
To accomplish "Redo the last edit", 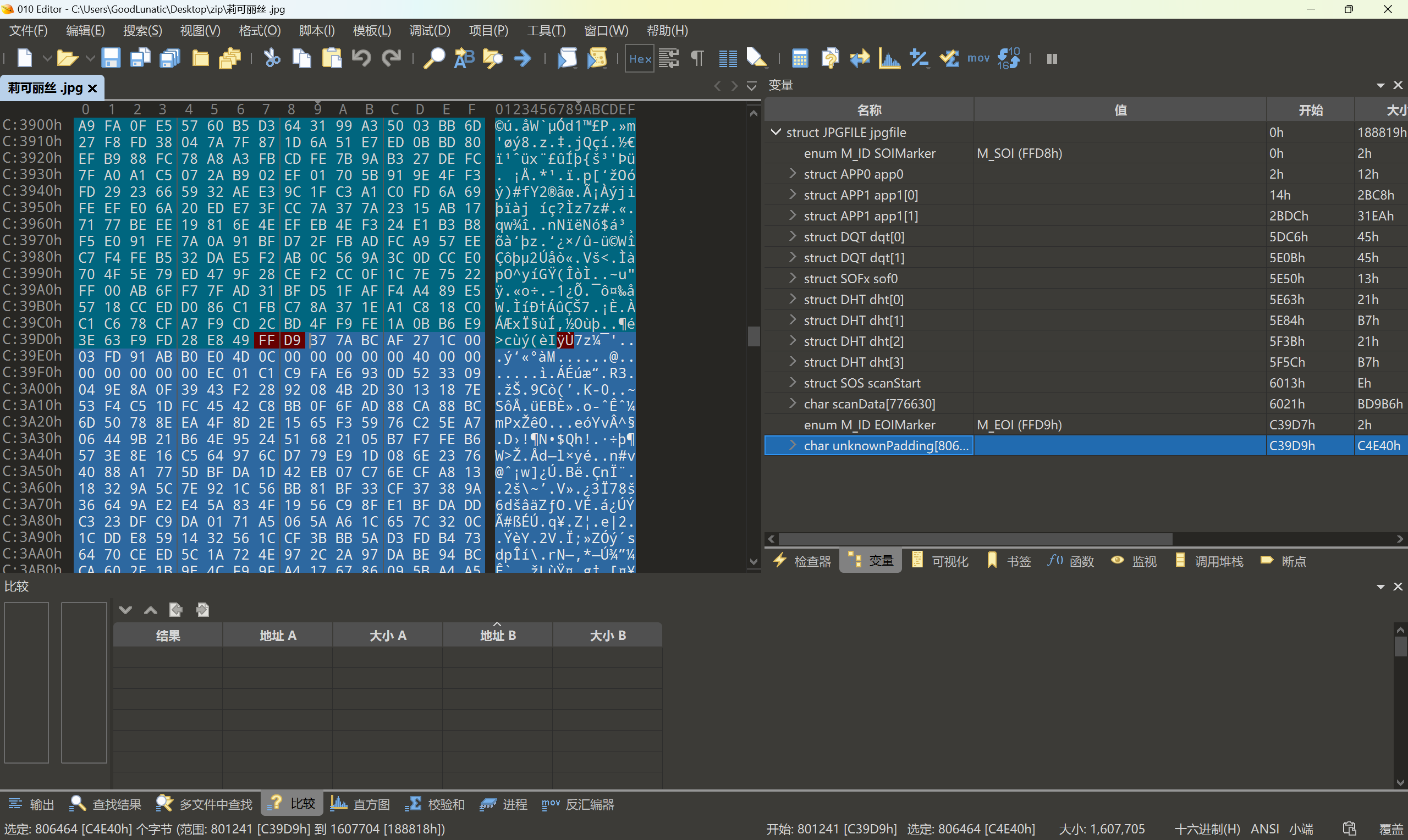I will (x=391, y=58).
